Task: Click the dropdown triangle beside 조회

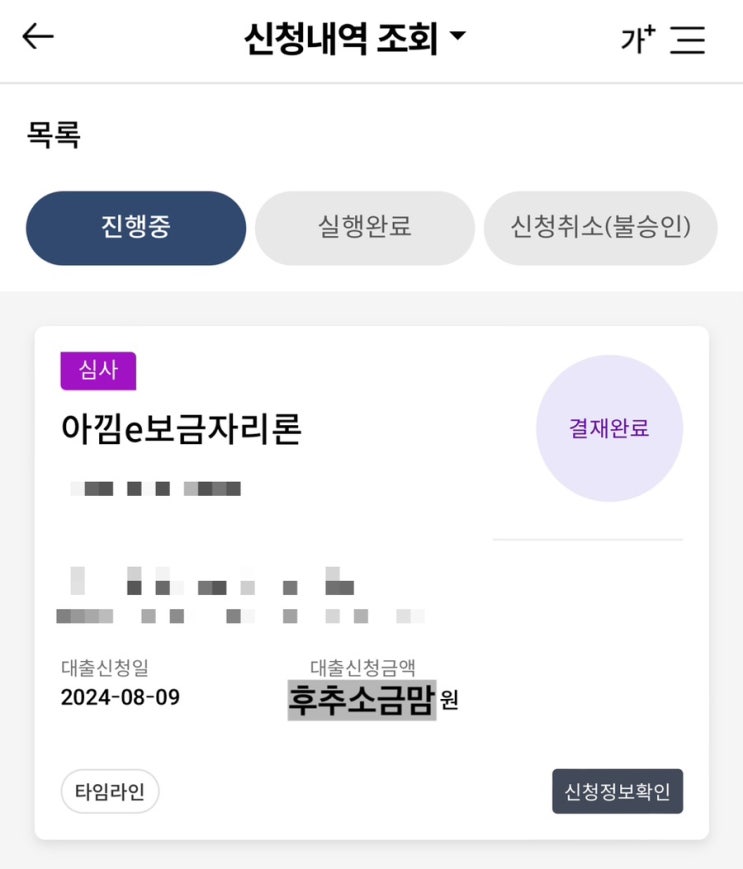Action: (458, 35)
